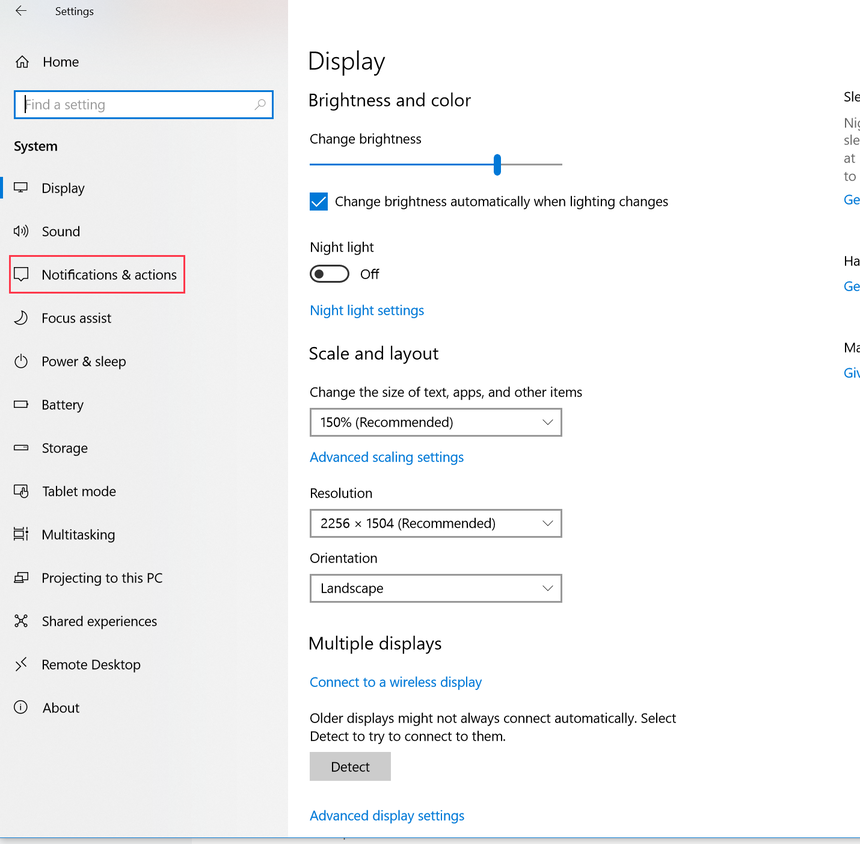Toggle the Night light switch

tap(329, 273)
